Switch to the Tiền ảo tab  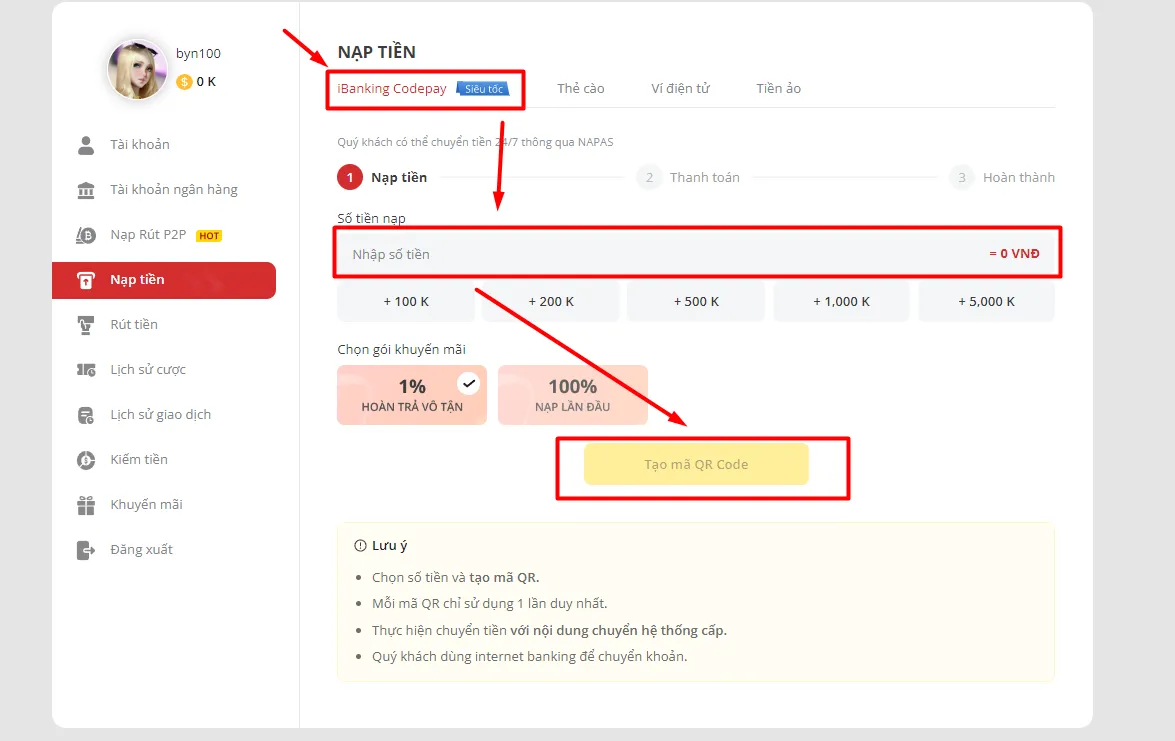tap(778, 88)
